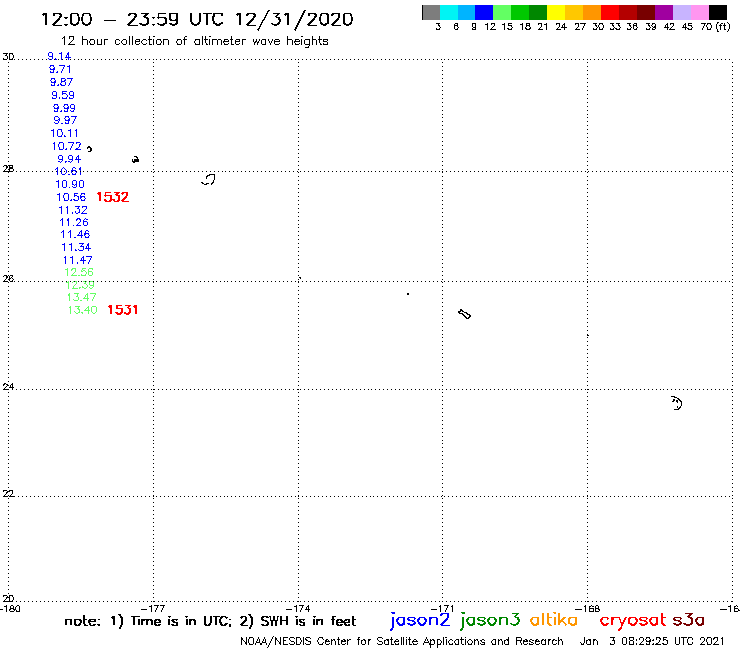Click the -177 longitude axis label

153,608
